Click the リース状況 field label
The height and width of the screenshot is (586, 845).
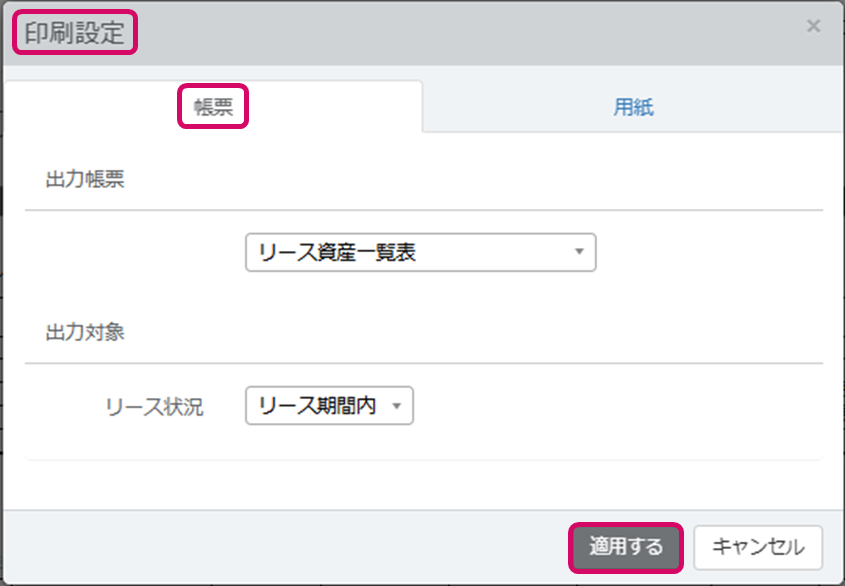point(154,407)
